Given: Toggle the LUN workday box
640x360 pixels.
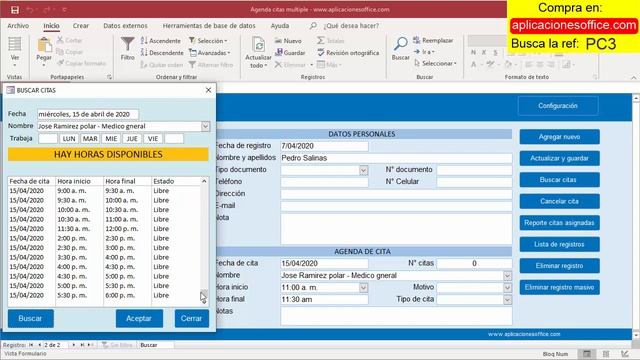Looking at the screenshot, I should tap(69, 139).
